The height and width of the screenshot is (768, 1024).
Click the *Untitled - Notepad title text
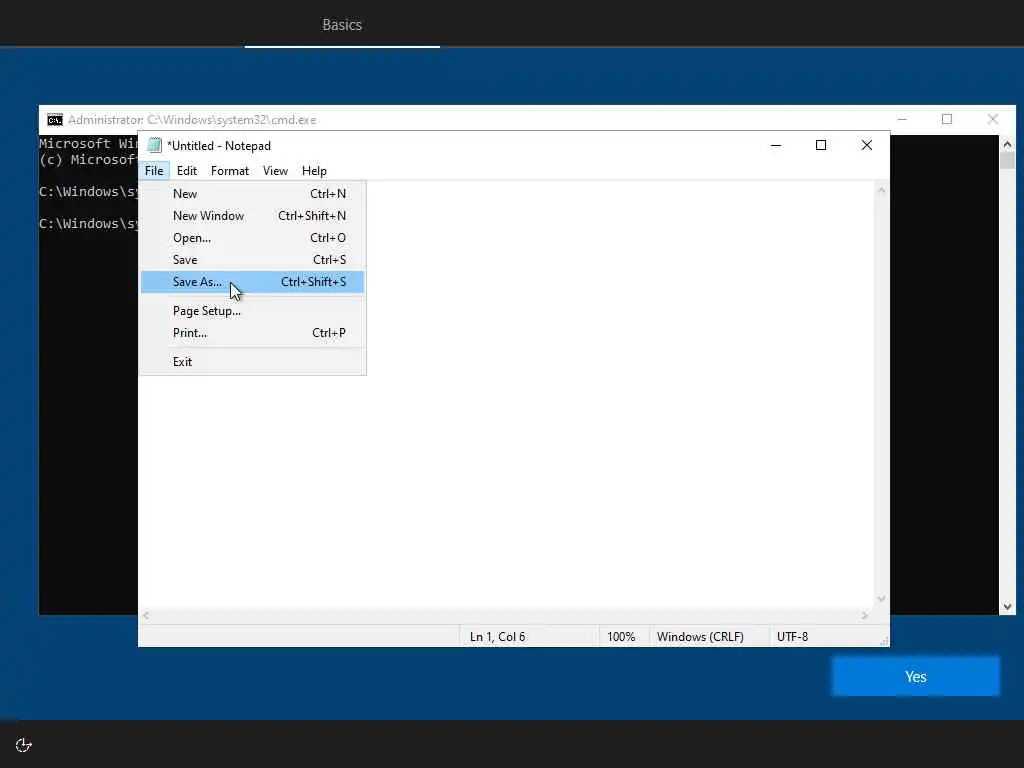[219, 146]
